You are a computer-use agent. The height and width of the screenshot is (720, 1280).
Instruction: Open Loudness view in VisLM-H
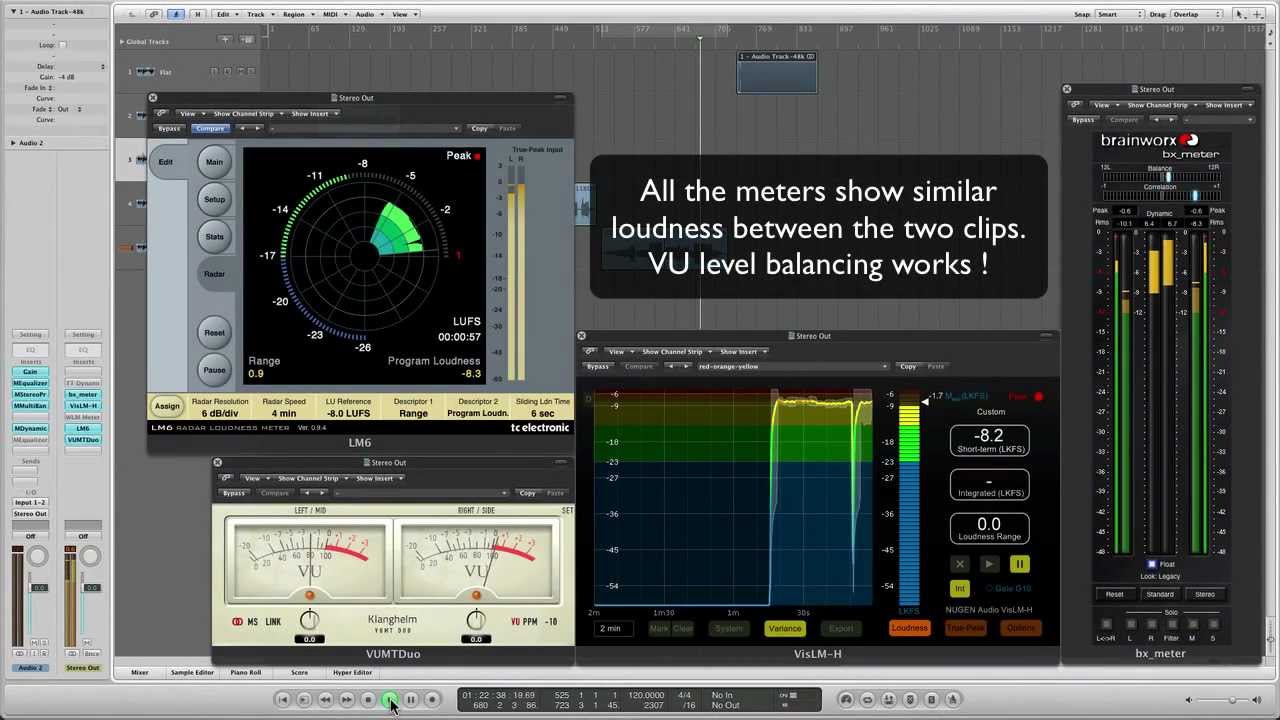coord(909,628)
